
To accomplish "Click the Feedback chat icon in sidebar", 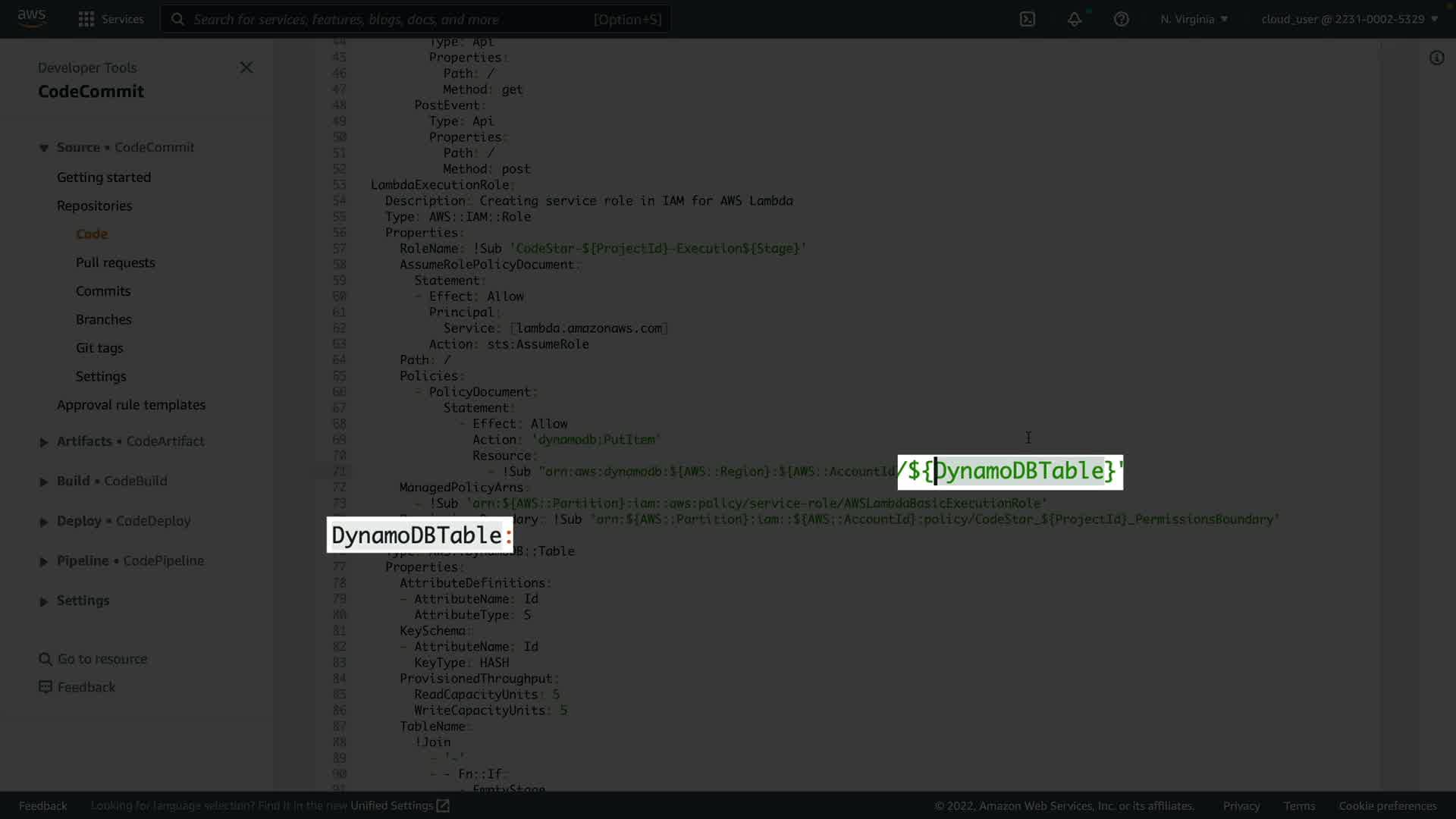I will click(45, 687).
